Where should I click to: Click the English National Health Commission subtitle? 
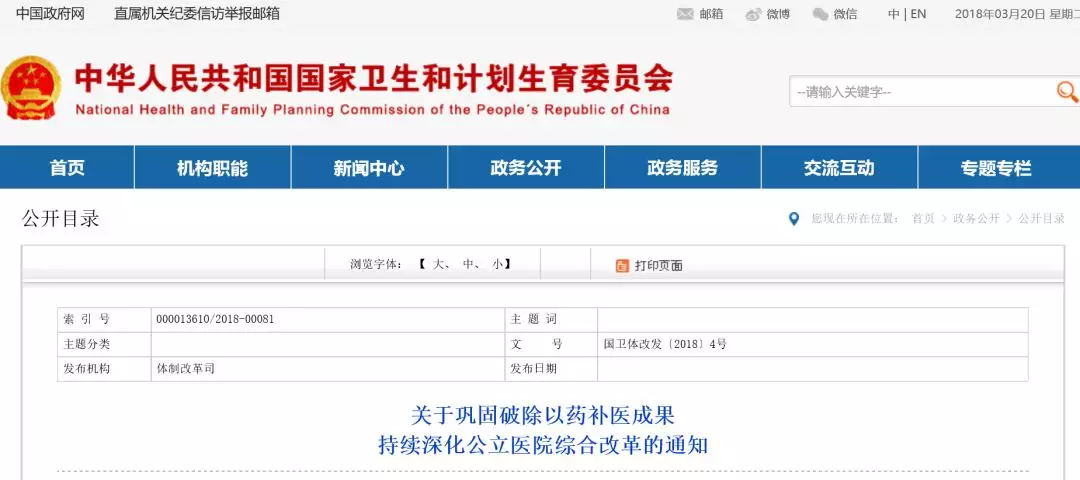[372, 109]
